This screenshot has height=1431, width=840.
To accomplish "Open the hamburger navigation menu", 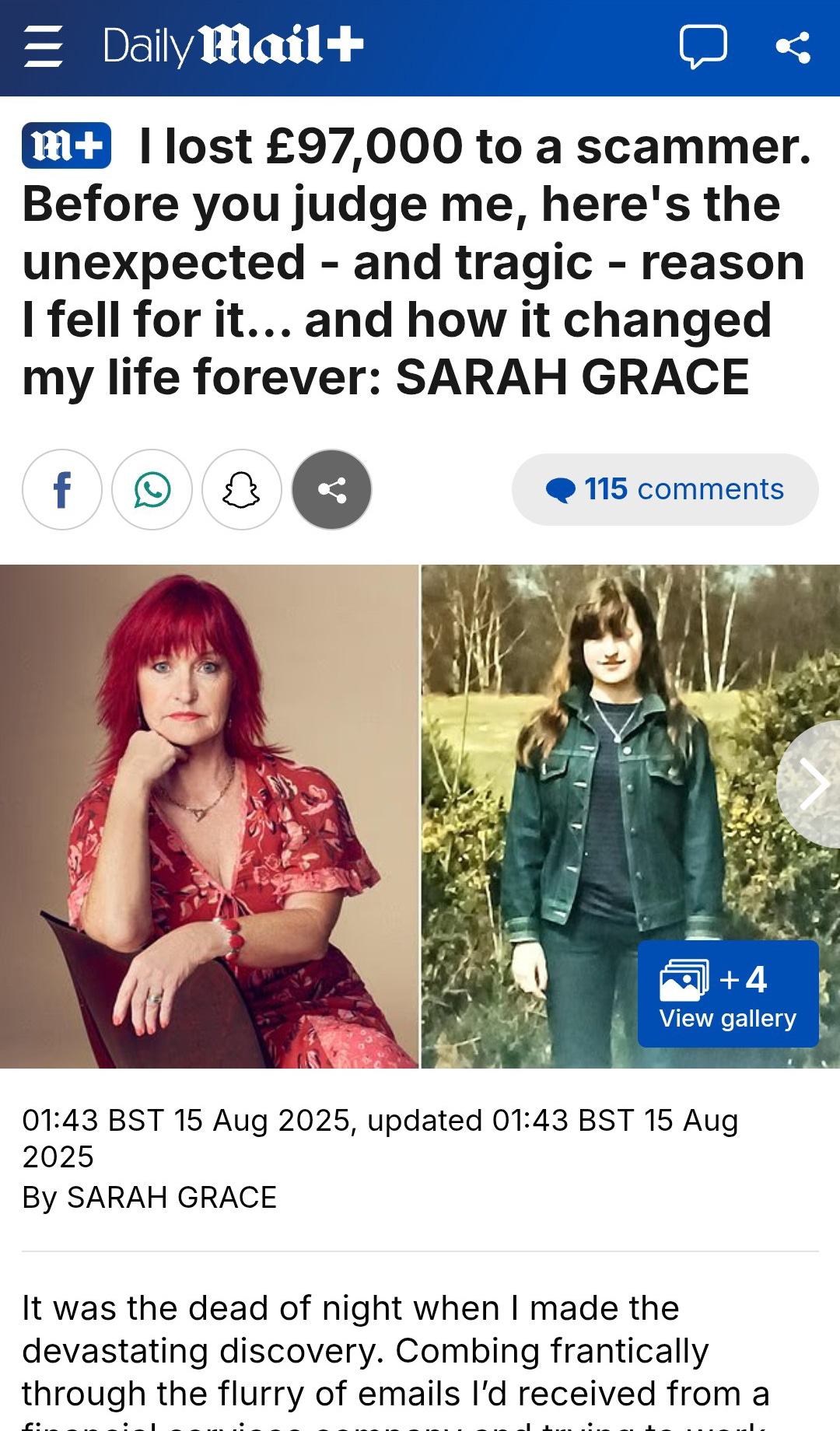I will 44,46.
